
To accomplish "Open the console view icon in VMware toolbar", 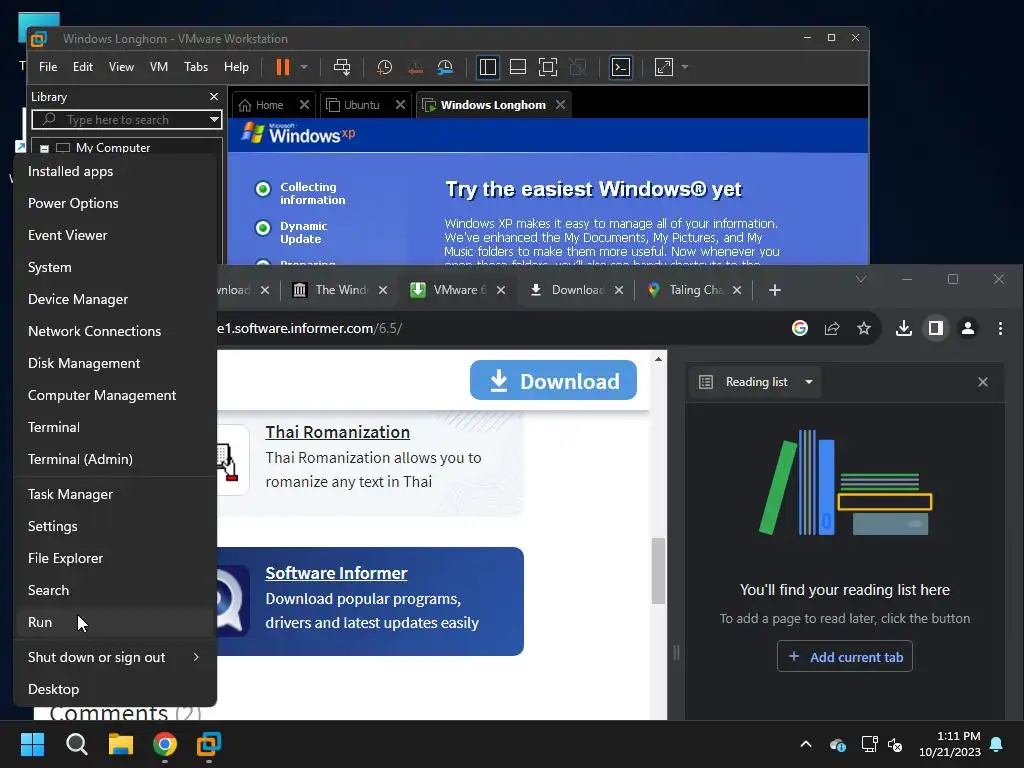I will point(620,67).
